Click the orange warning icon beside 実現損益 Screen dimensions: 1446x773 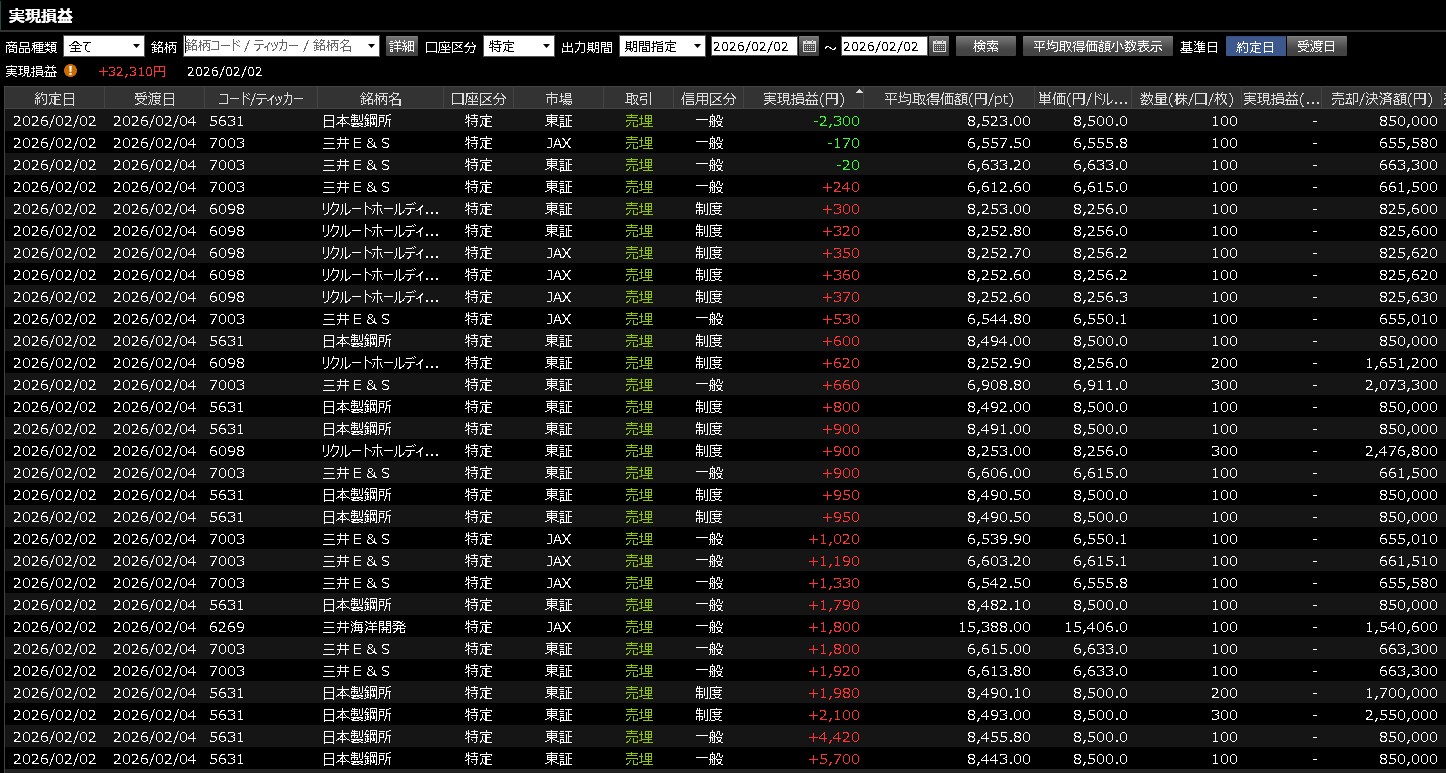tap(70, 71)
